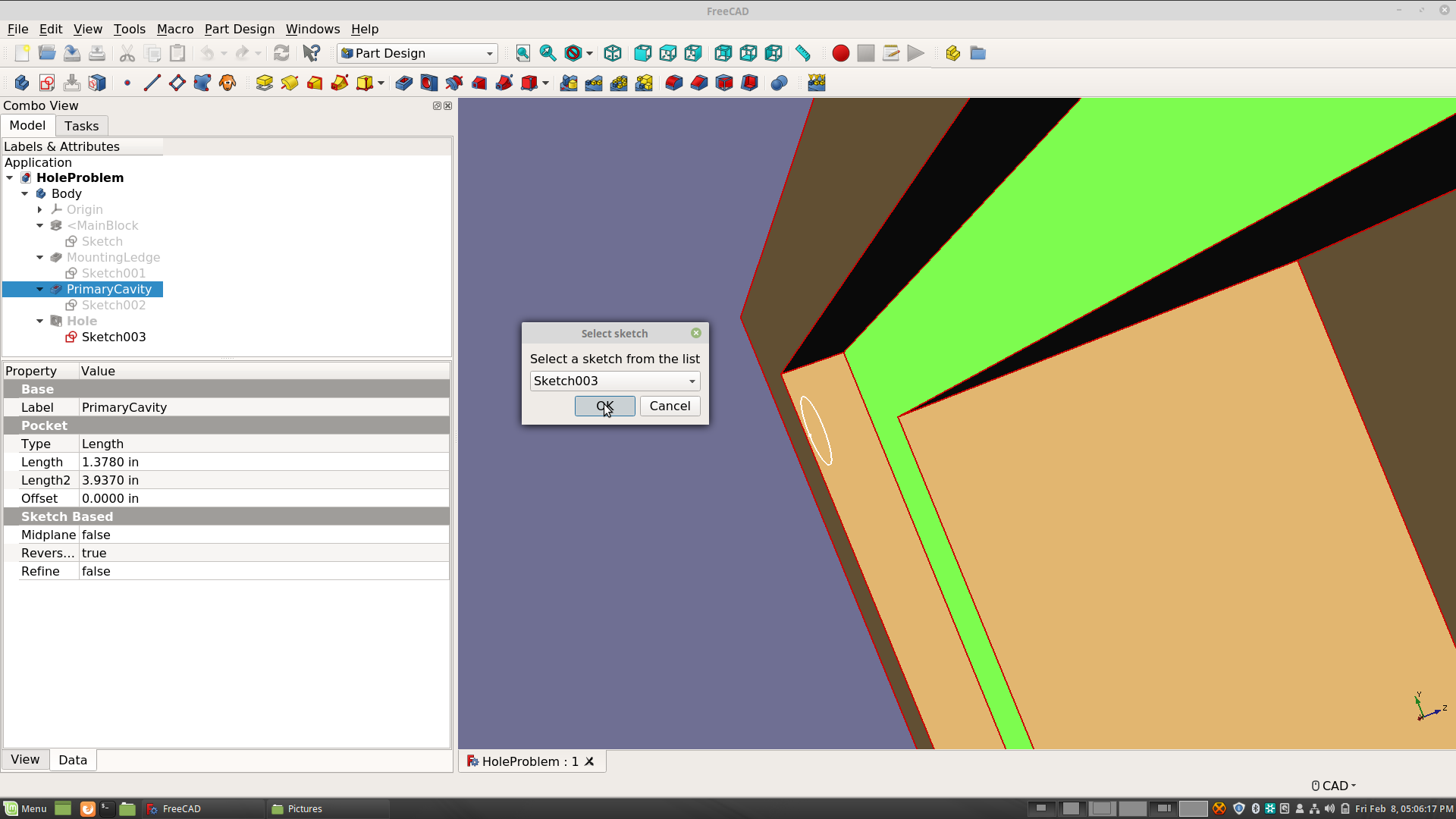1456x819 pixels.
Task: Apply the Fillet tool
Action: click(x=674, y=83)
